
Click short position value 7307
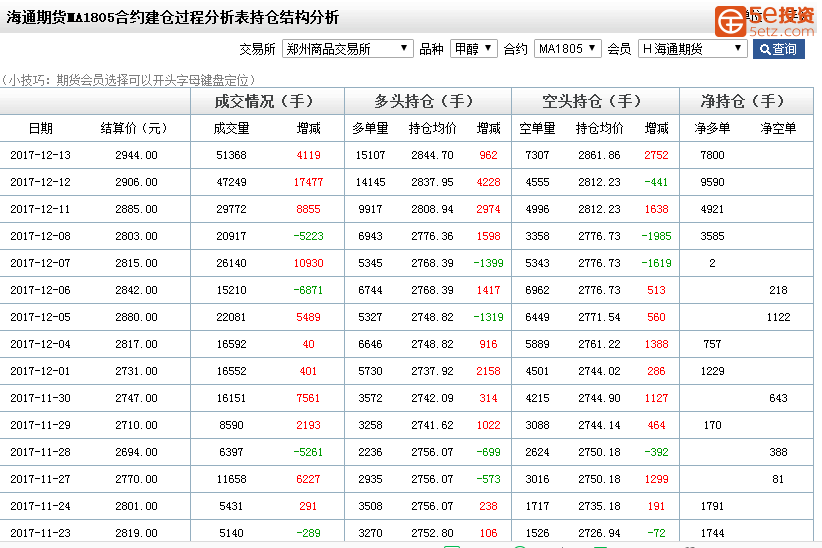[x=537, y=155]
